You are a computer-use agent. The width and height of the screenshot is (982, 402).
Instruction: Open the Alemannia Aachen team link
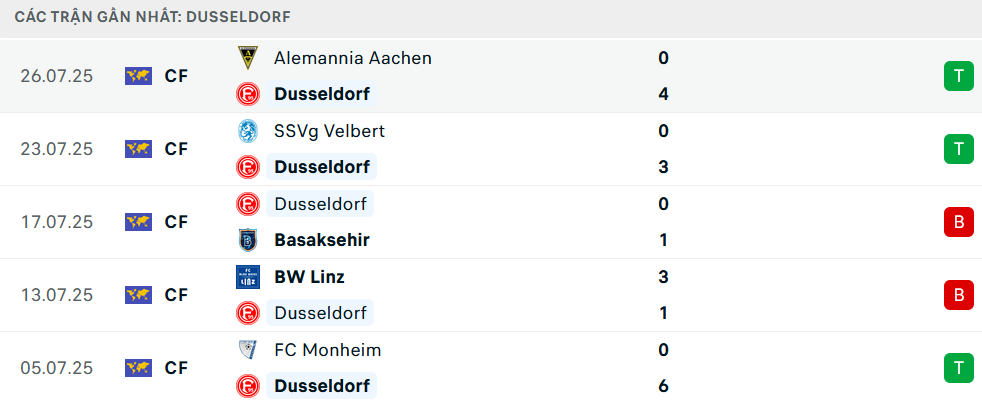click(353, 58)
